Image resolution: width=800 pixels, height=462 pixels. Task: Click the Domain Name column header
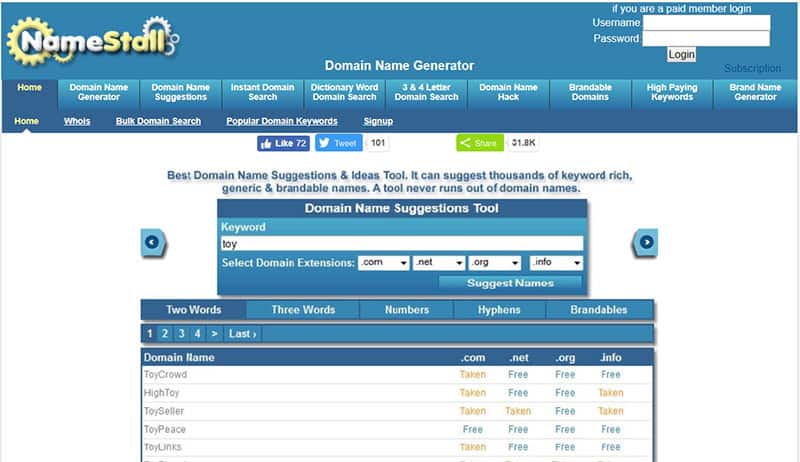(179, 358)
